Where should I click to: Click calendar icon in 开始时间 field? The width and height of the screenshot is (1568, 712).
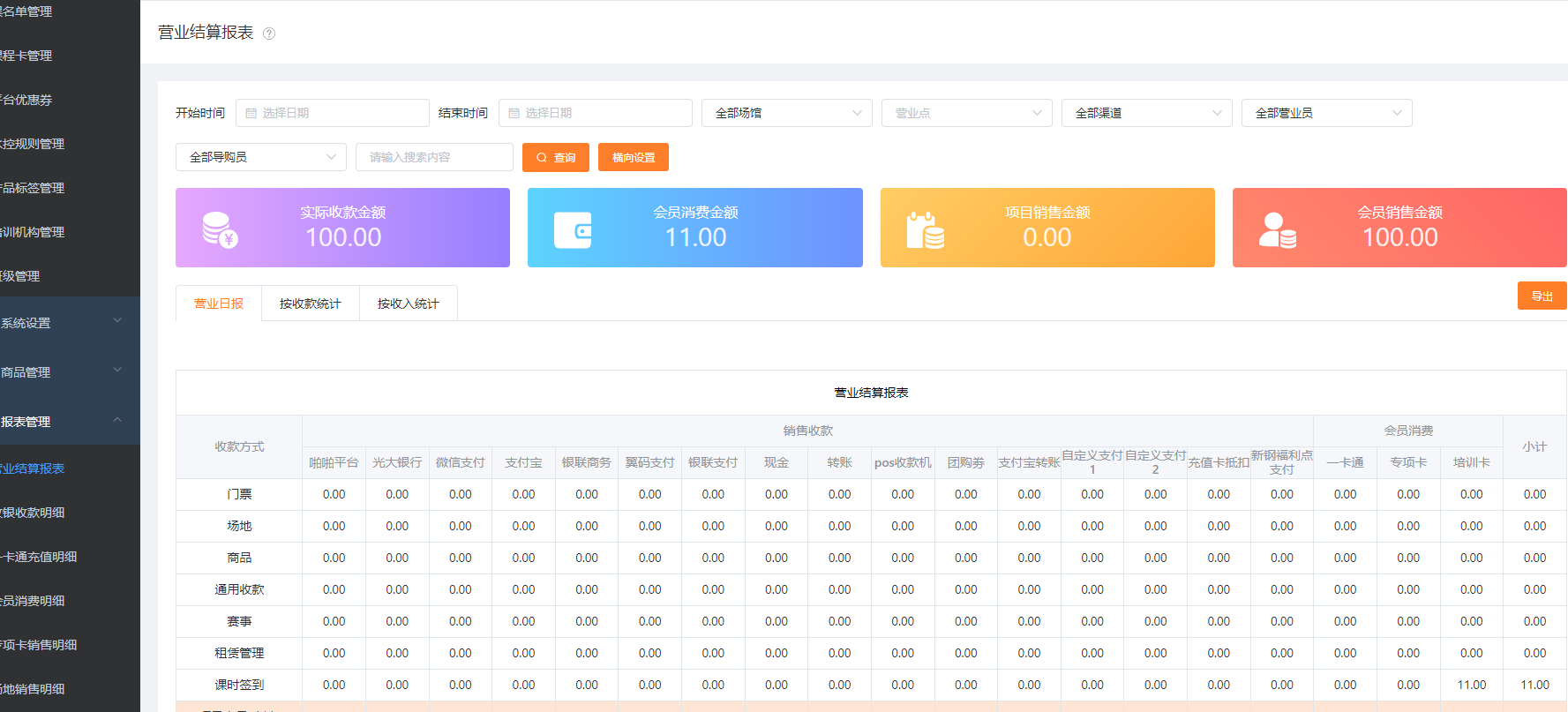coord(251,113)
